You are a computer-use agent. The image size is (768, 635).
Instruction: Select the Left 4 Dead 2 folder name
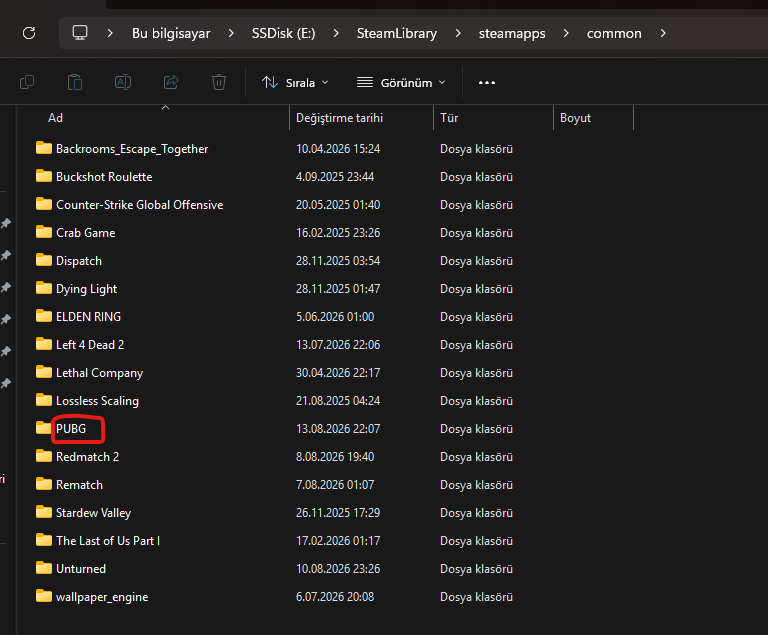[x=90, y=344]
